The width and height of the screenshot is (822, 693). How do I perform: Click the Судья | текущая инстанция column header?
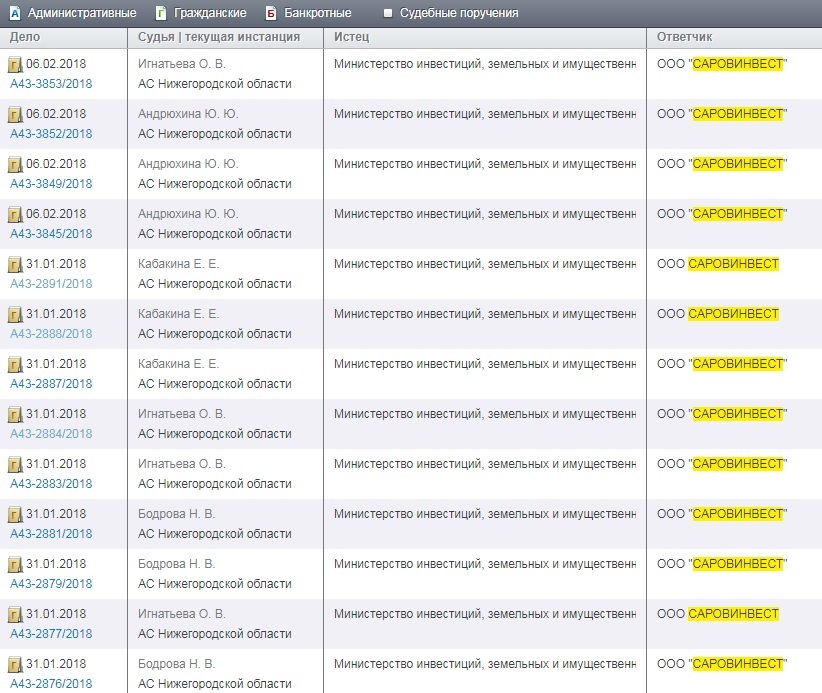[218, 37]
